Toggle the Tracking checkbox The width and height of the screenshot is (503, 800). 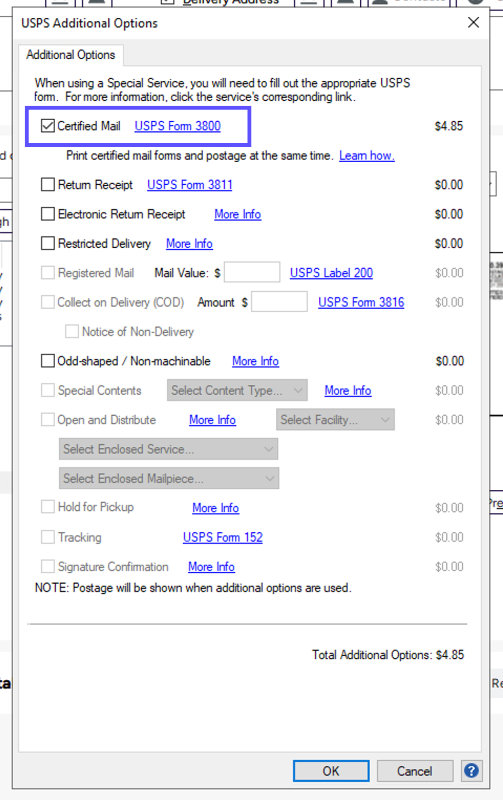point(48,537)
